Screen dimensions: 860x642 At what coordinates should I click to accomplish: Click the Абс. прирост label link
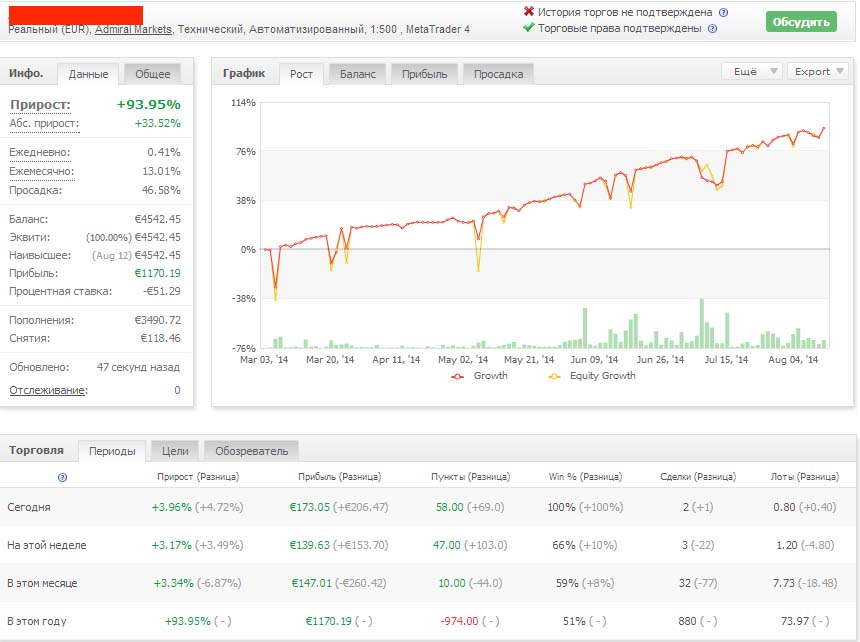click(x=44, y=123)
